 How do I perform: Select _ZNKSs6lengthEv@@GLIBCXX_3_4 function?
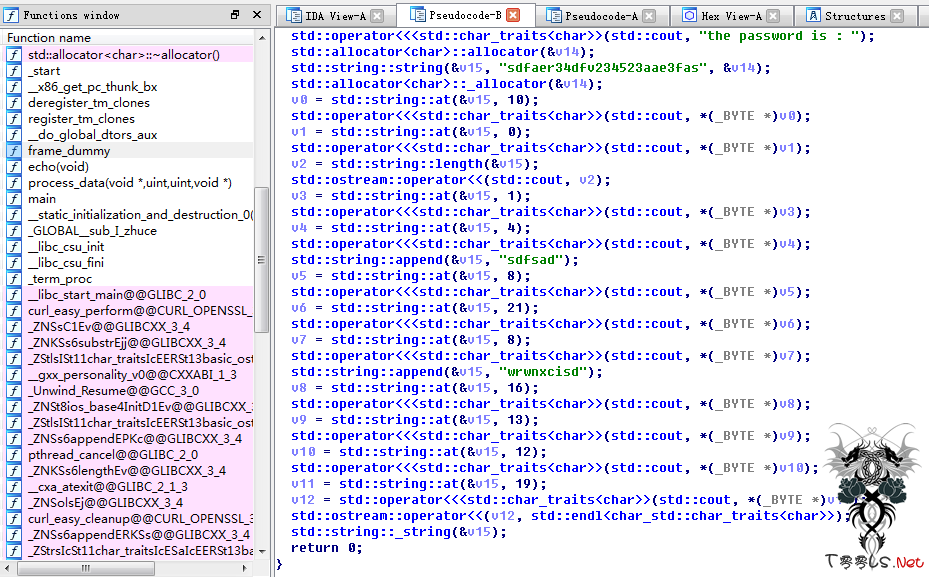[129, 470]
